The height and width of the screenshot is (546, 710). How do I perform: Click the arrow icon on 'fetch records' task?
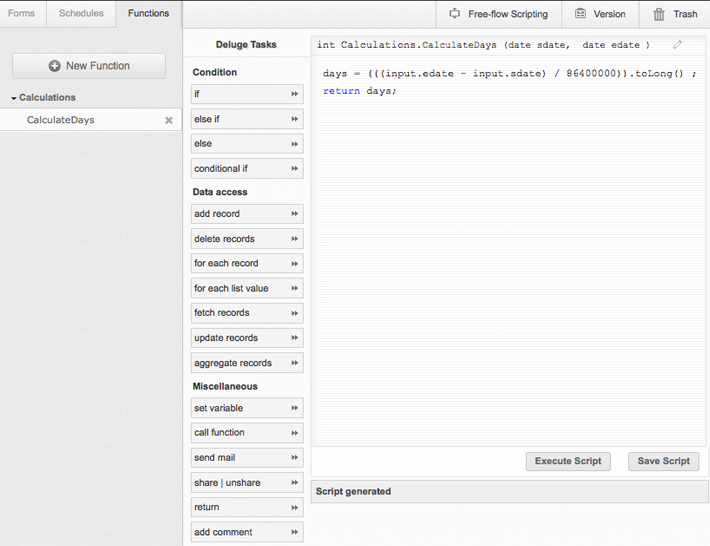[294, 313]
